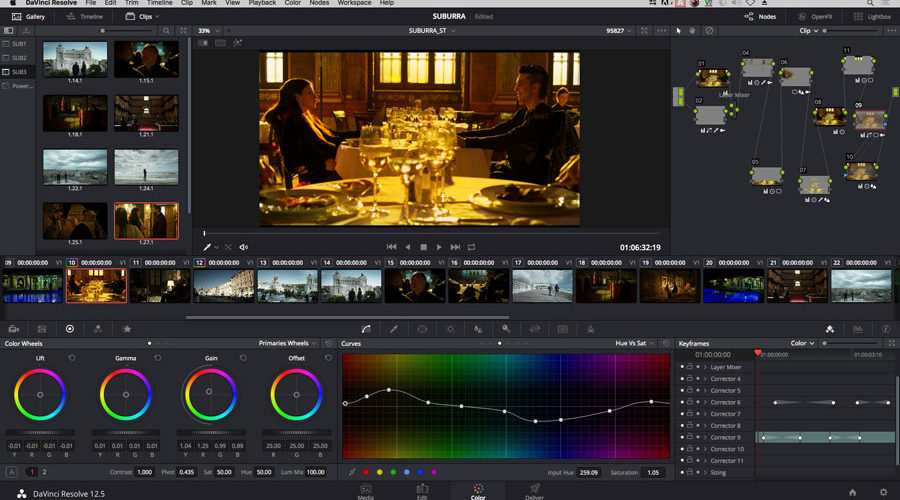Open the node editor Clip dropdown
Viewport: 900px width, 500px height.
pyautogui.click(x=809, y=30)
